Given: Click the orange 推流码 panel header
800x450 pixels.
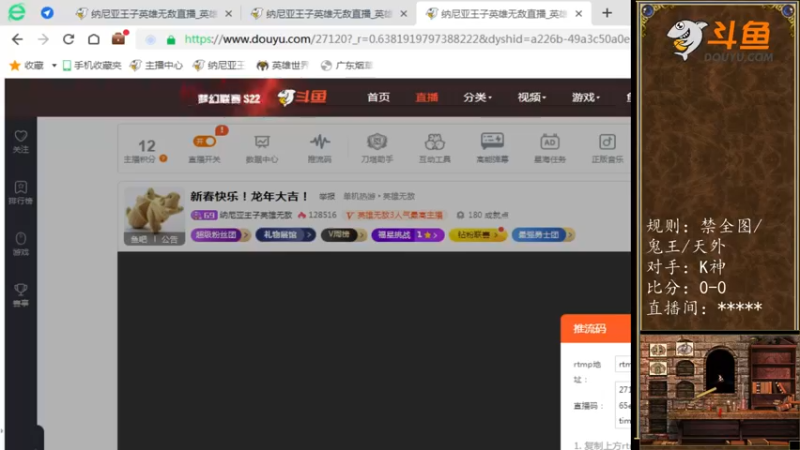Looking at the screenshot, I should (595, 329).
